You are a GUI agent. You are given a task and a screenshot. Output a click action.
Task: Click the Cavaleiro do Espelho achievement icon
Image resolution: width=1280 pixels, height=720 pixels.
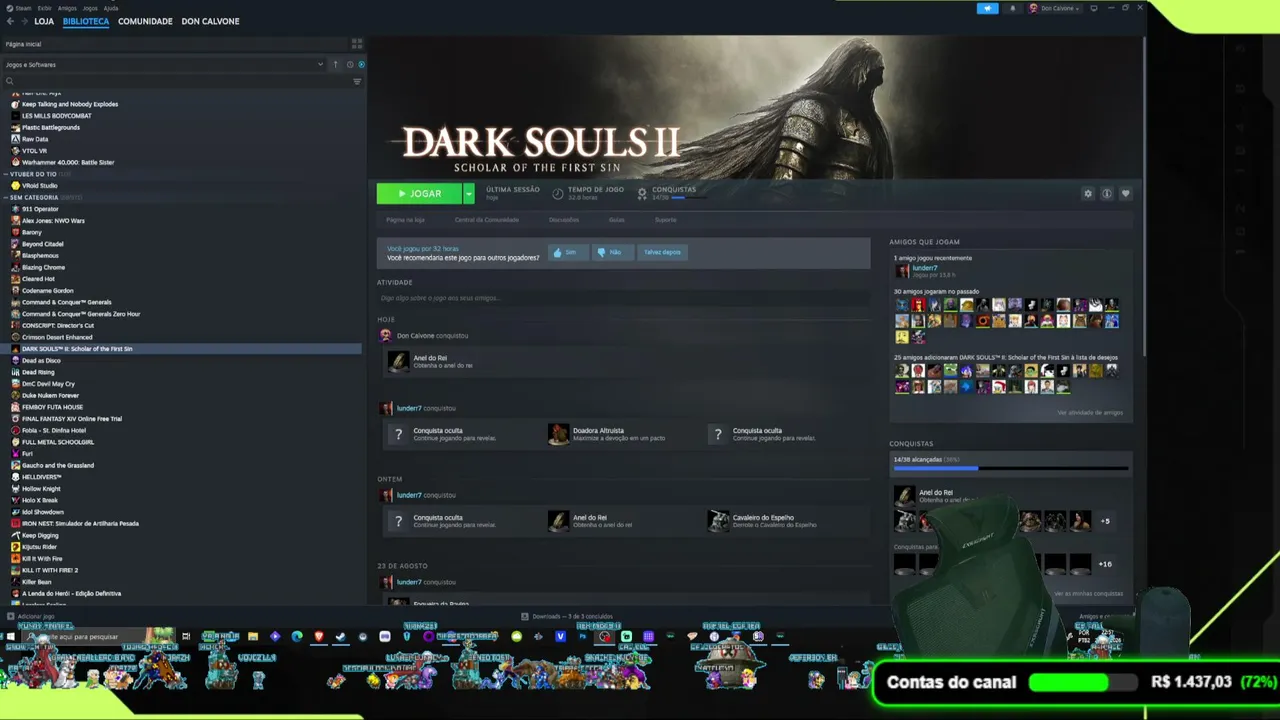[x=718, y=521]
